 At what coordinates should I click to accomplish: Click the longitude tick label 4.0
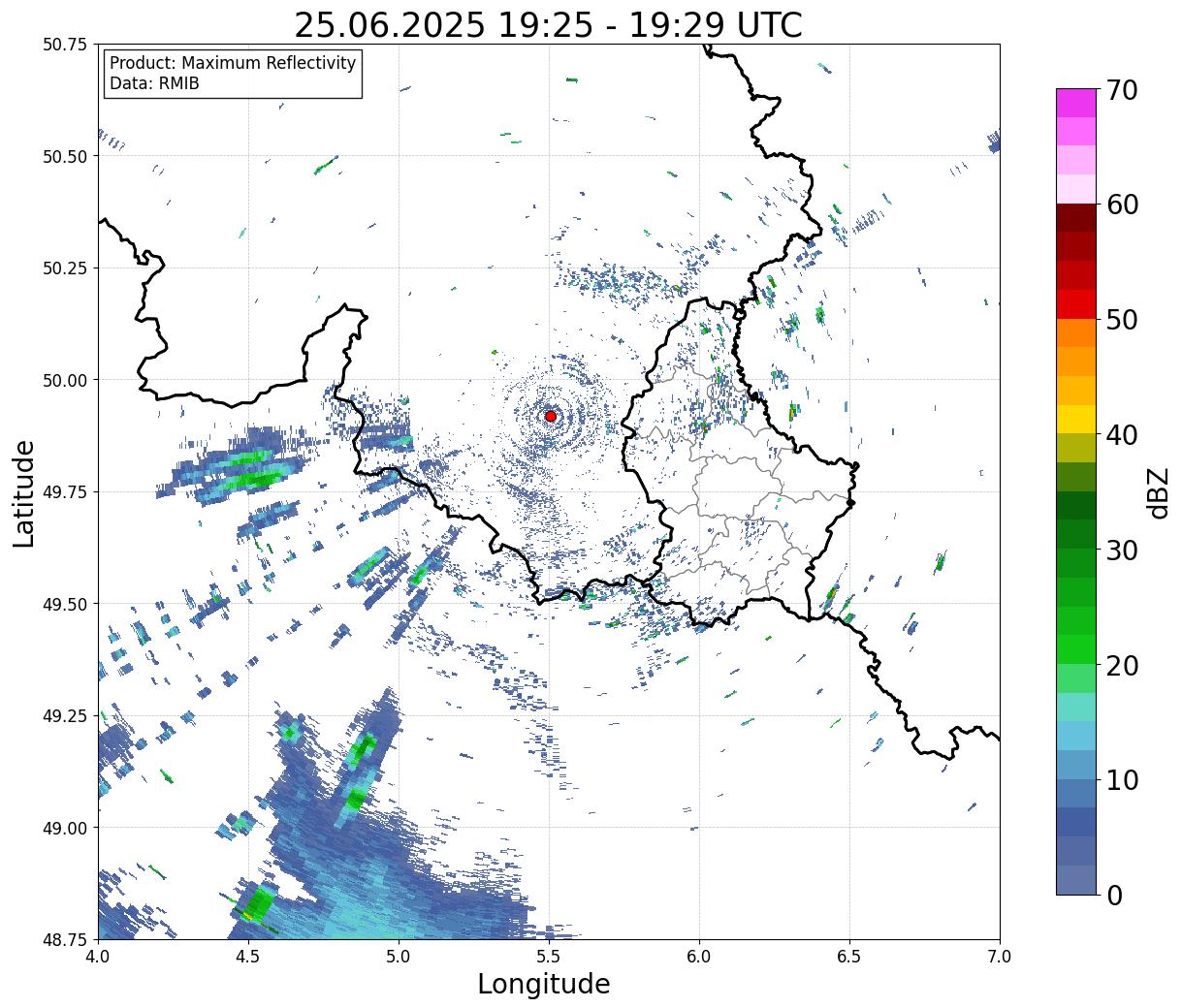[98, 956]
